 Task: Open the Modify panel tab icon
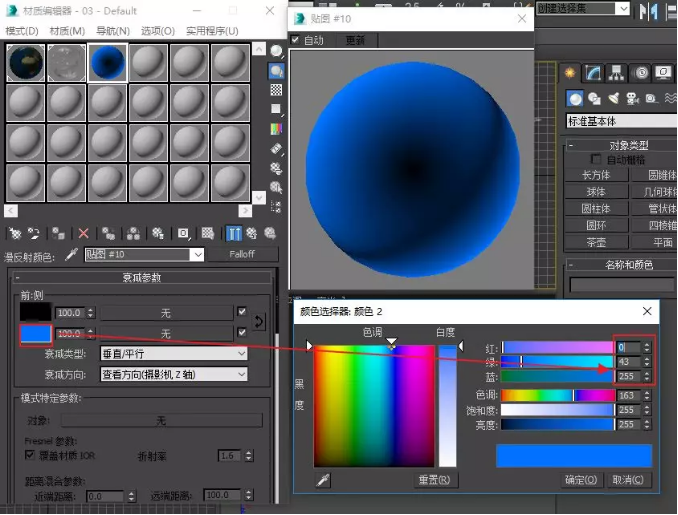(x=593, y=74)
